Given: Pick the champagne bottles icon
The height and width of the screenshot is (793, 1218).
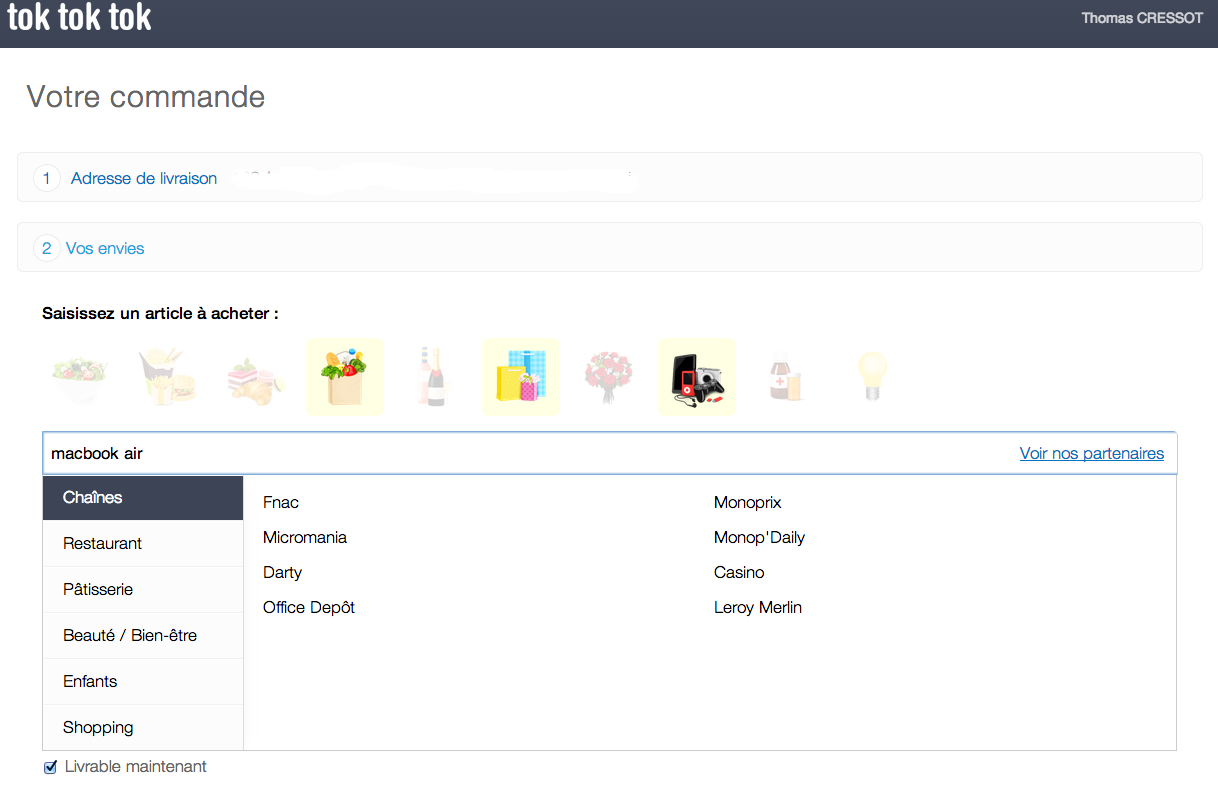Looking at the screenshot, I should [x=432, y=377].
